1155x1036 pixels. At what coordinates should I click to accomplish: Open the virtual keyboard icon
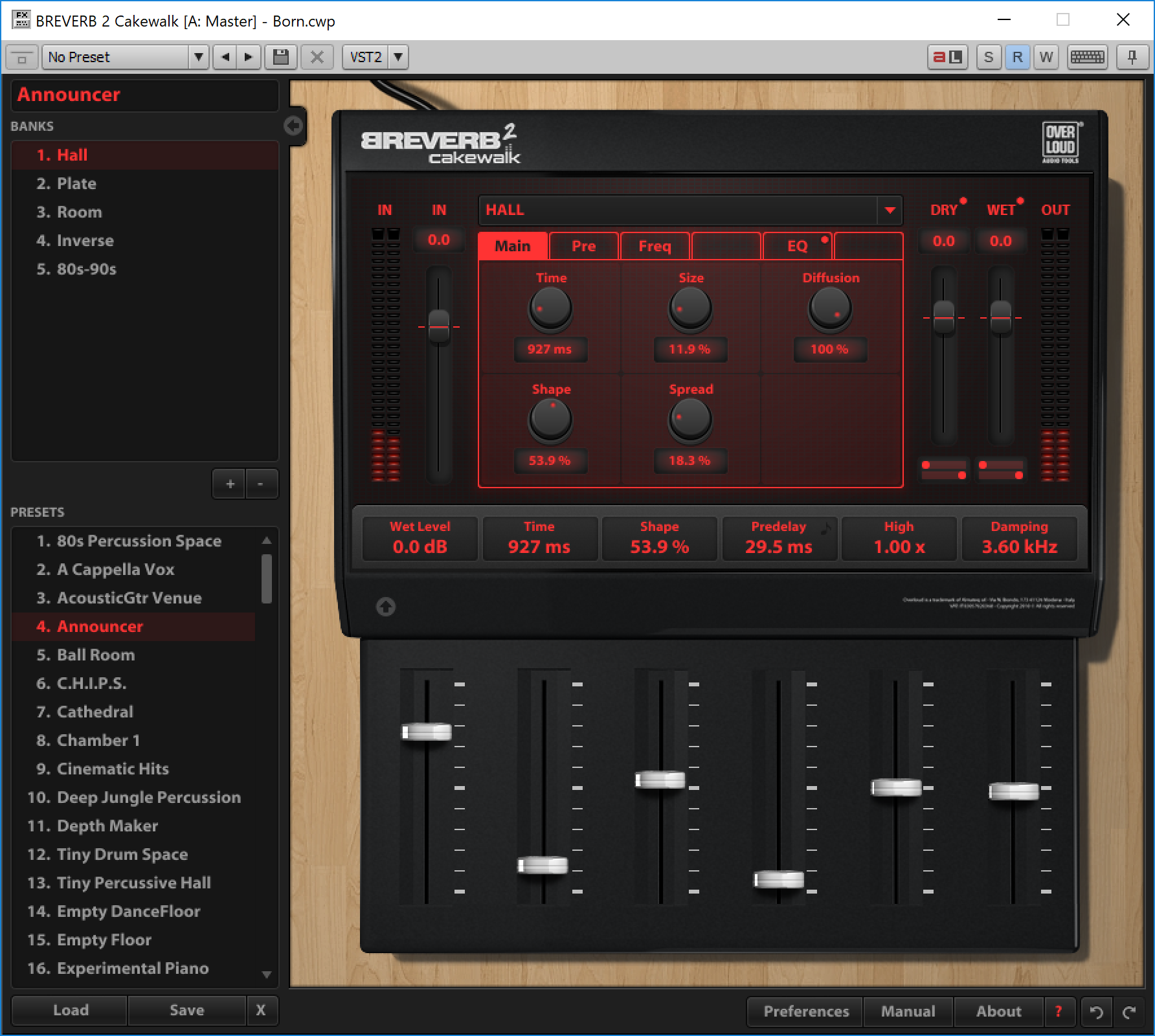point(1087,57)
